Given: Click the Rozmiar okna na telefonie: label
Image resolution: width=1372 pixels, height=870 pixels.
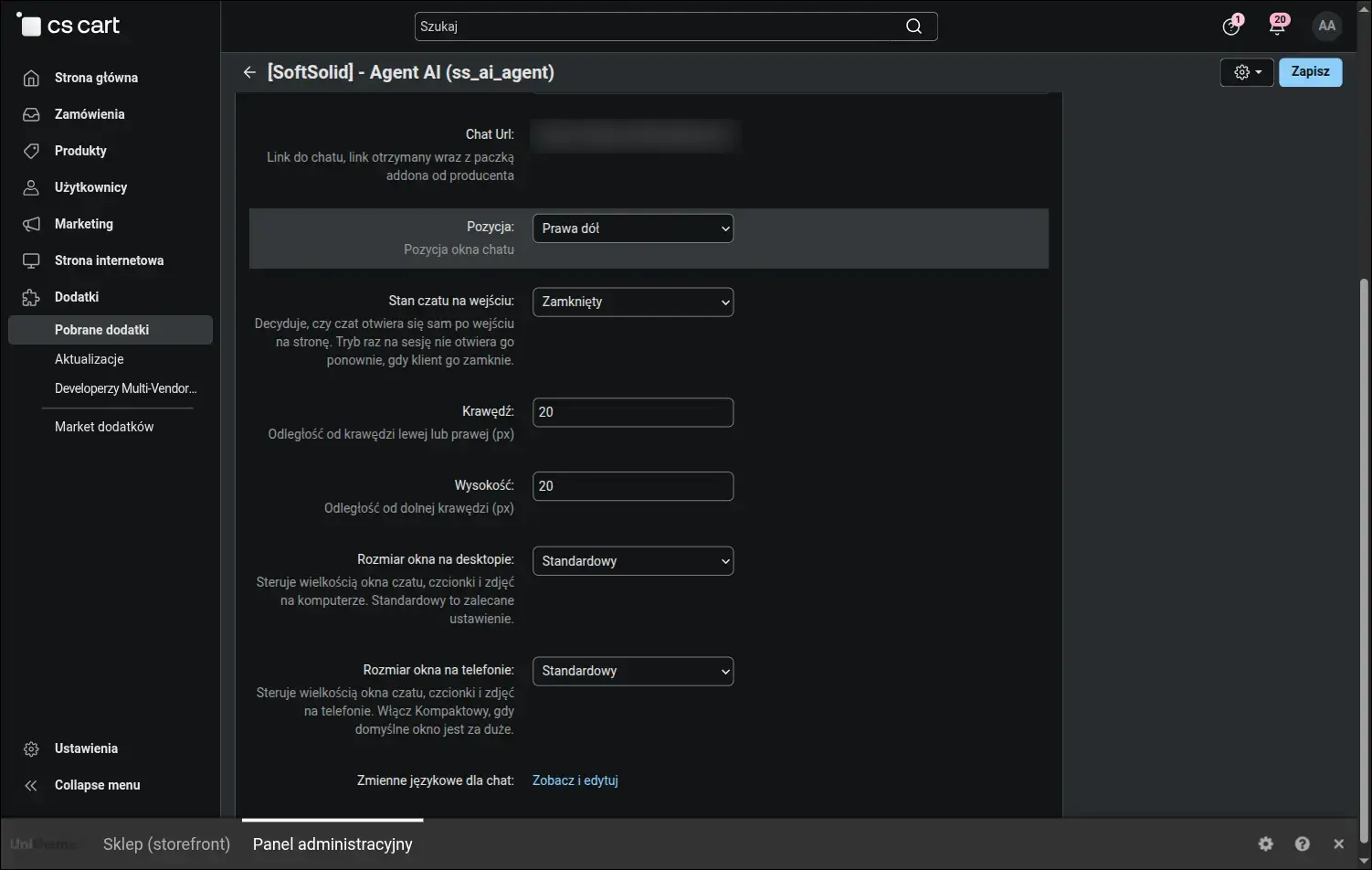Looking at the screenshot, I should coord(438,670).
